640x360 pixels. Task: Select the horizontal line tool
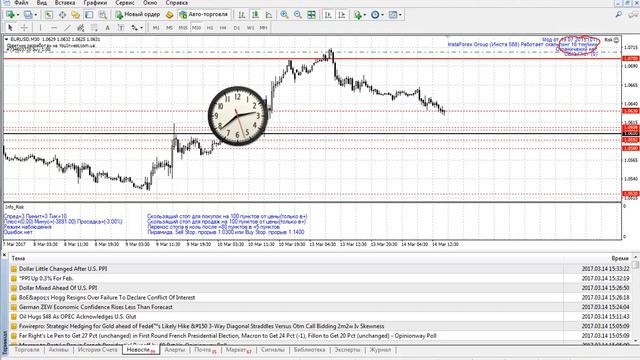(54, 28)
